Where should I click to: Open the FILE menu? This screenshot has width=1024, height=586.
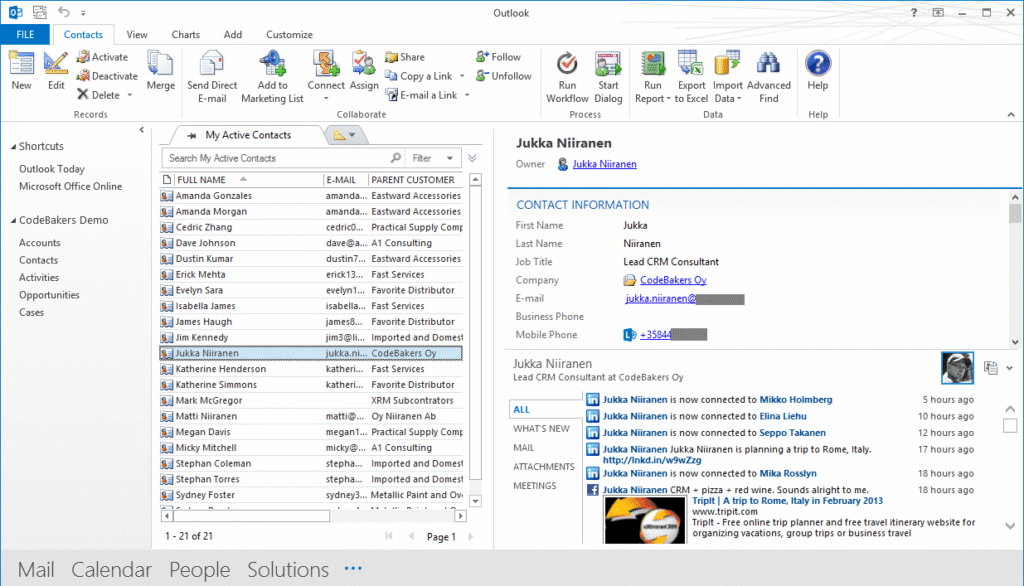[25, 35]
